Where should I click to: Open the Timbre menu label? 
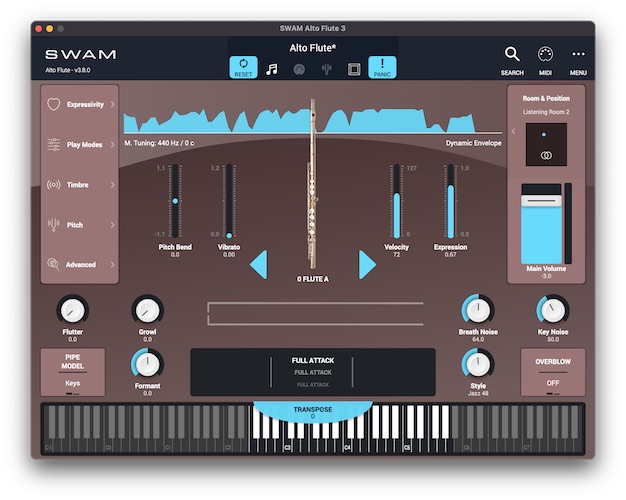pyautogui.click(x=77, y=185)
